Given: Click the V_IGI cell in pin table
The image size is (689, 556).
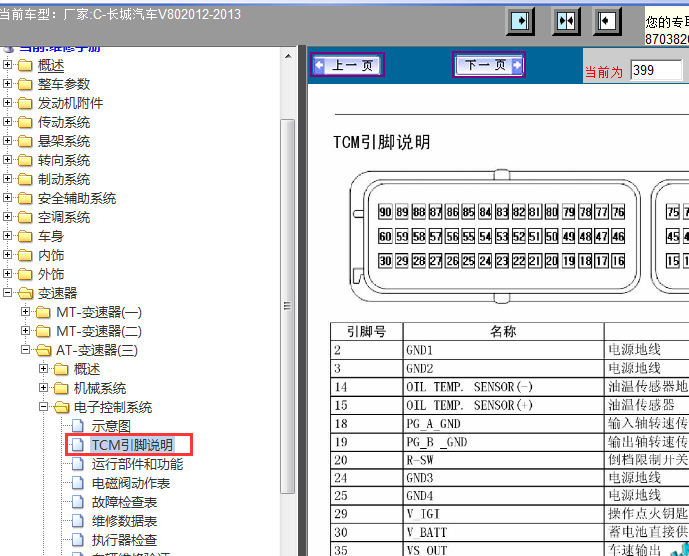Looking at the screenshot, I should tap(503, 514).
